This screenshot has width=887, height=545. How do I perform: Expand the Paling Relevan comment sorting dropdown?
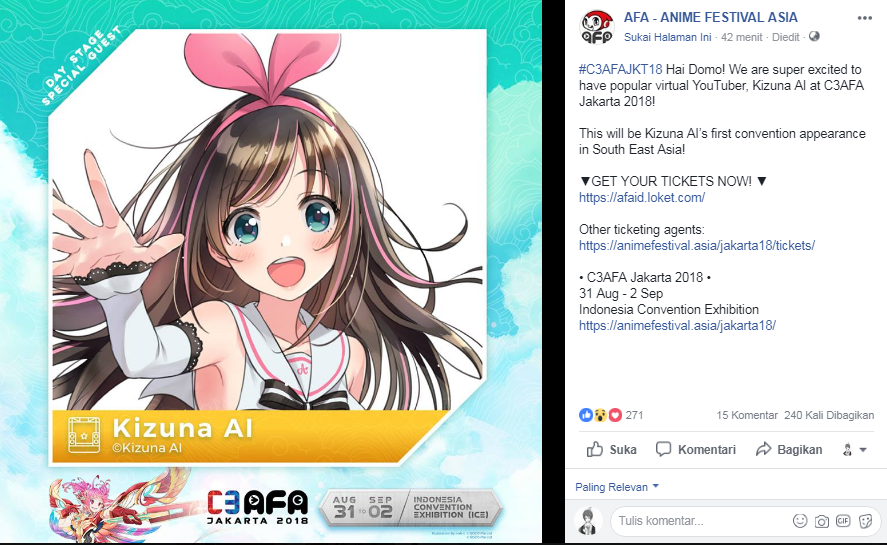click(x=617, y=487)
